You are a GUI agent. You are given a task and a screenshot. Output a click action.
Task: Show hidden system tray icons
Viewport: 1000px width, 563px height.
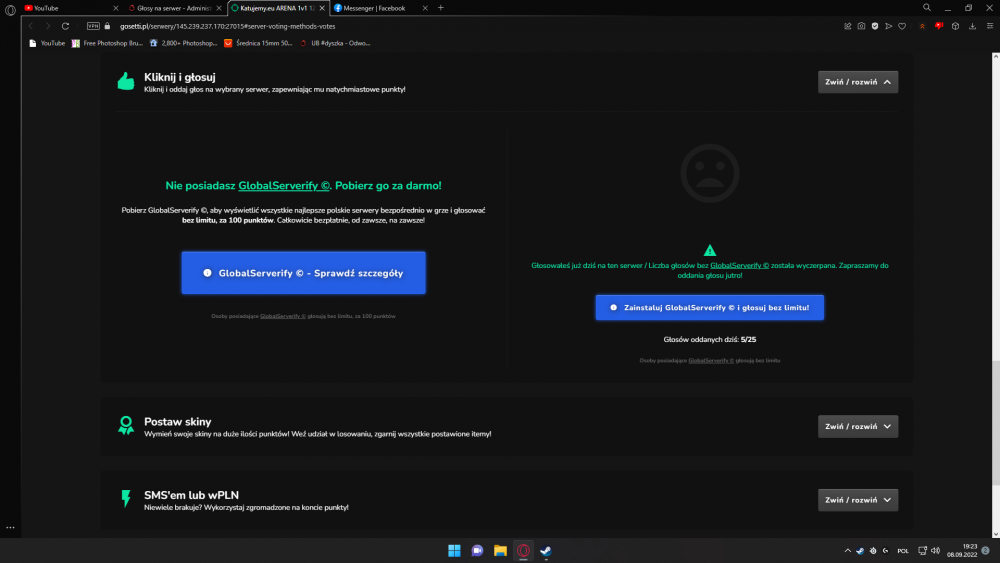tap(848, 551)
